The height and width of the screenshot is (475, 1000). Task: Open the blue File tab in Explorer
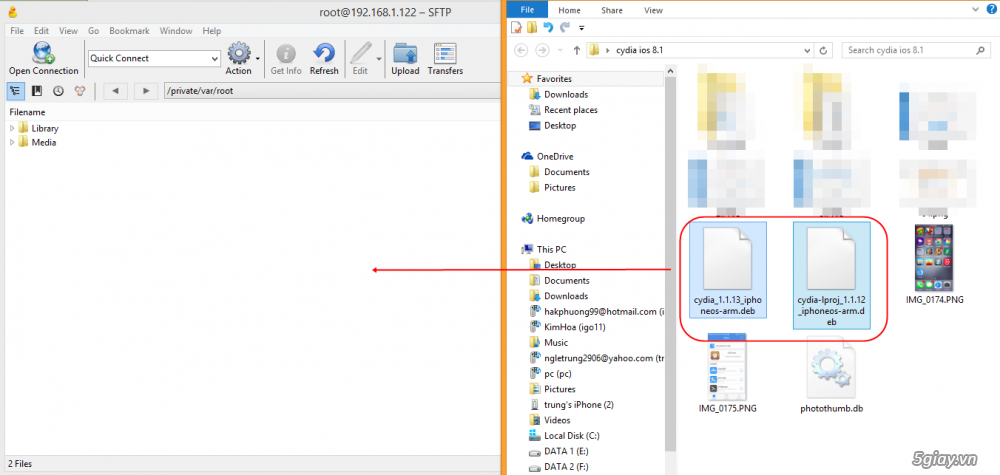click(x=527, y=10)
